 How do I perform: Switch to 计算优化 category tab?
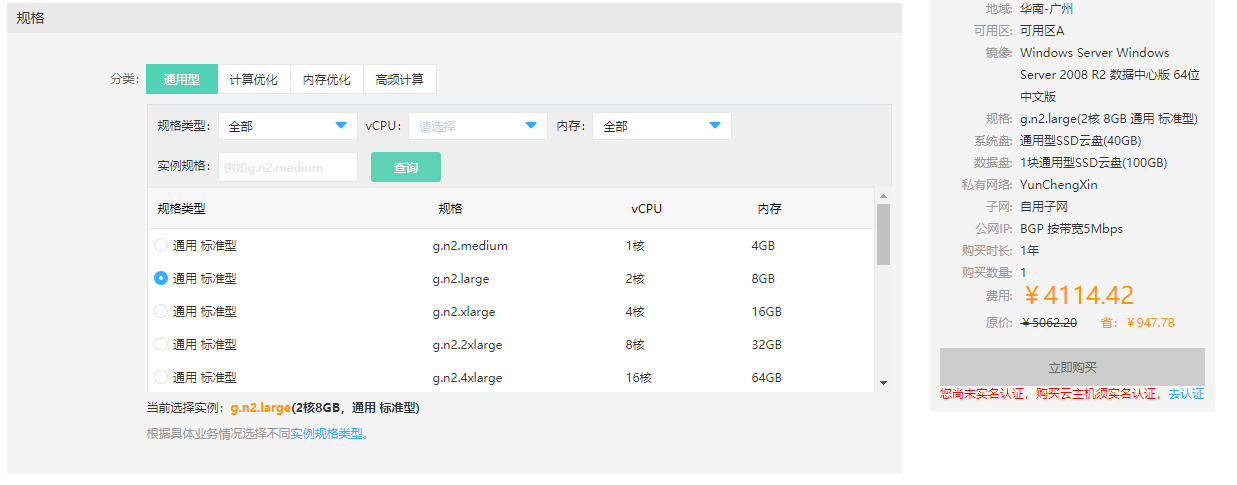point(253,80)
